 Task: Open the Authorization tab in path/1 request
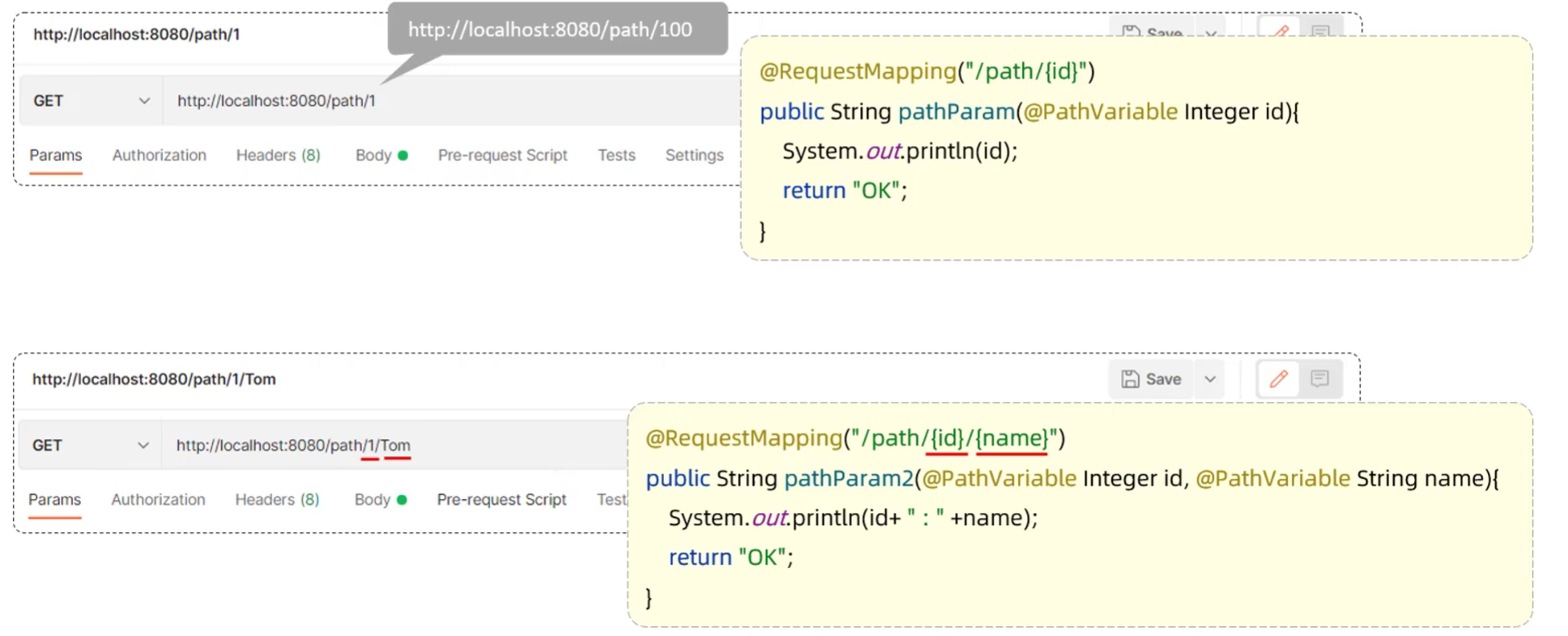[x=159, y=155]
